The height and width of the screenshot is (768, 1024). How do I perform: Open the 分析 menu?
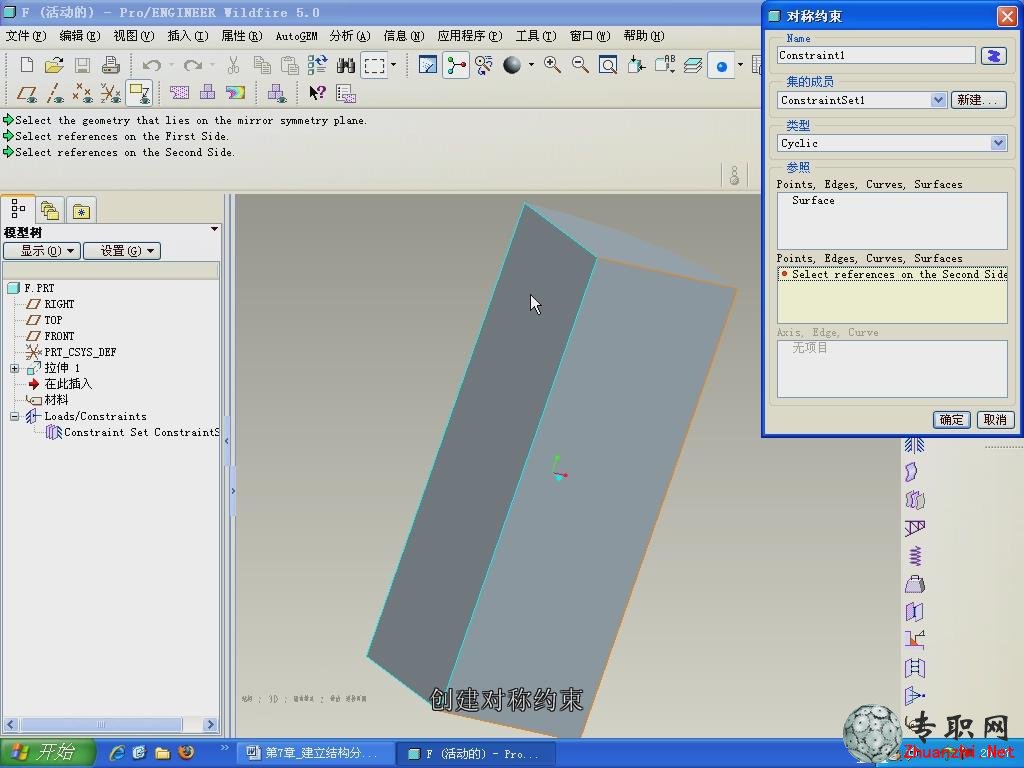349,36
